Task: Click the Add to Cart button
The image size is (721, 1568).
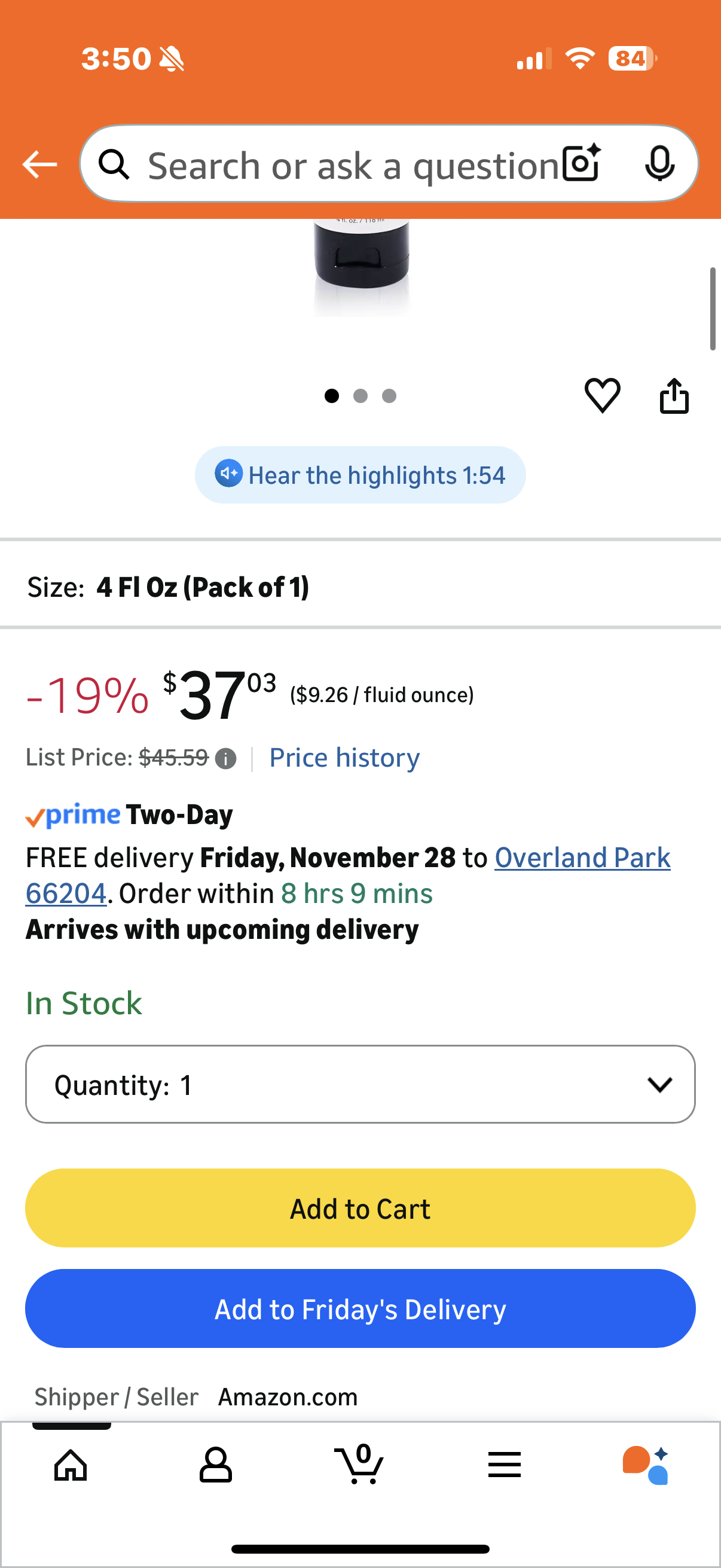Action: [360, 1208]
